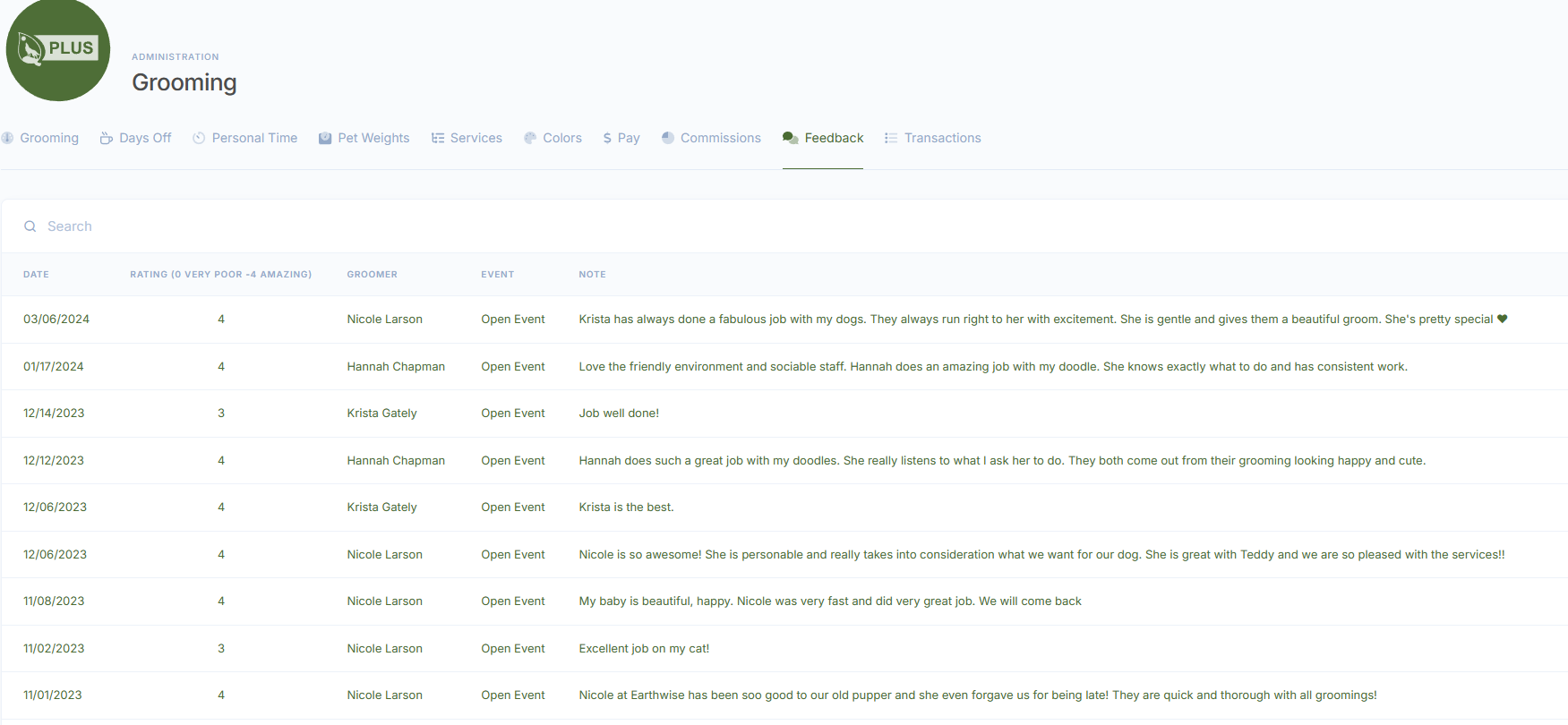
Task: Click the NOTE column header
Action: [x=593, y=275]
